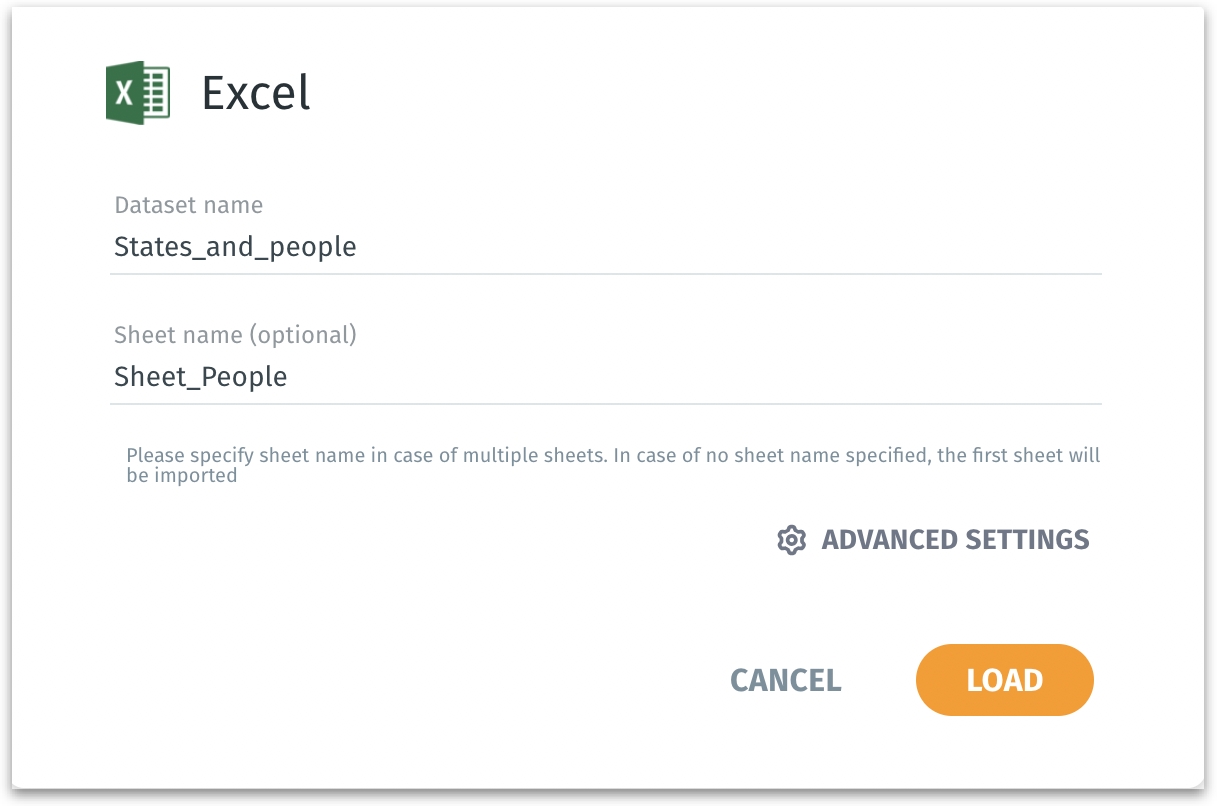Click the gear icon beside Advanced Settings
The height and width of the screenshot is (806, 1217).
[x=791, y=540]
